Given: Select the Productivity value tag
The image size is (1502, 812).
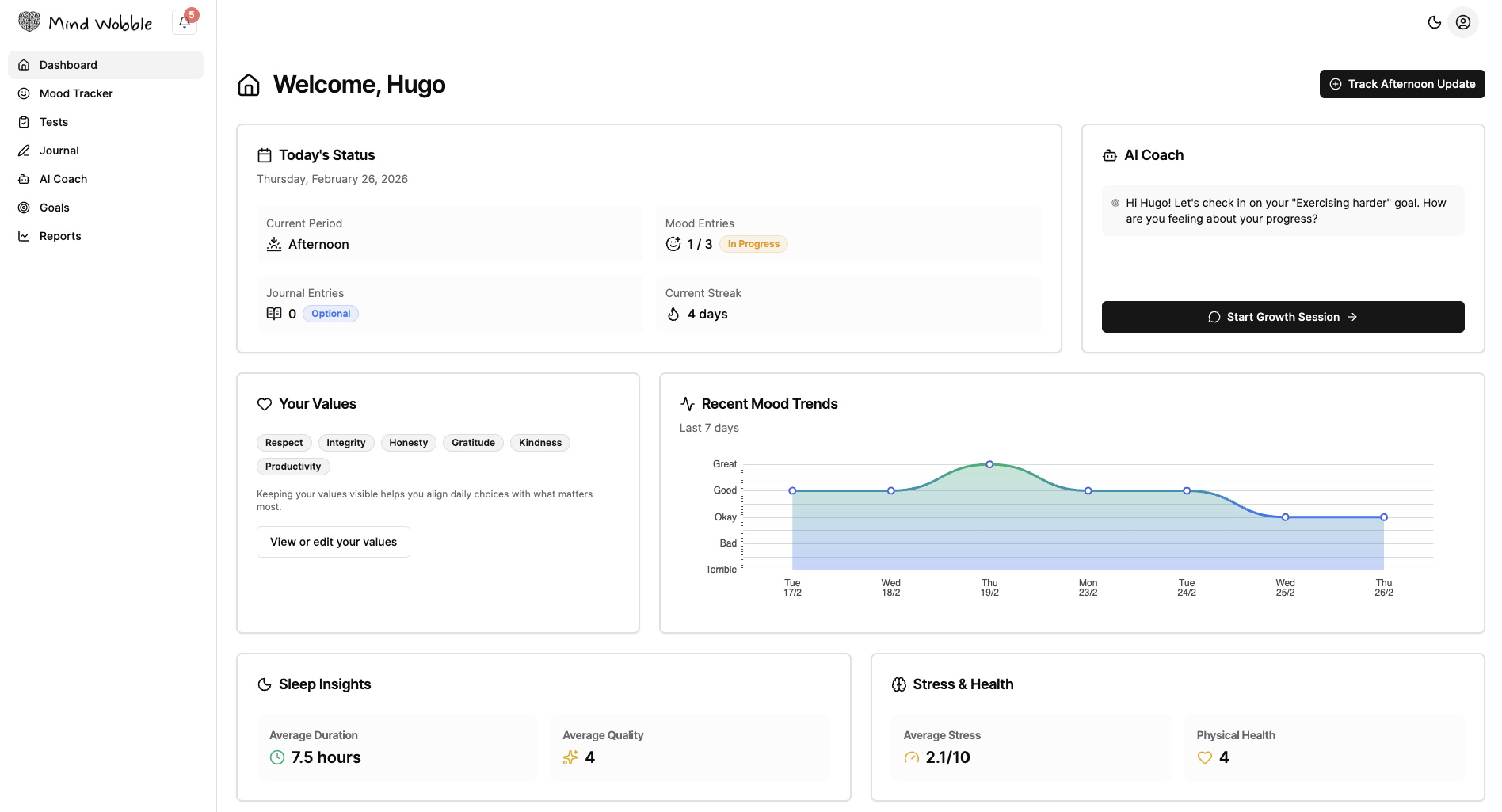Looking at the screenshot, I should [293, 467].
